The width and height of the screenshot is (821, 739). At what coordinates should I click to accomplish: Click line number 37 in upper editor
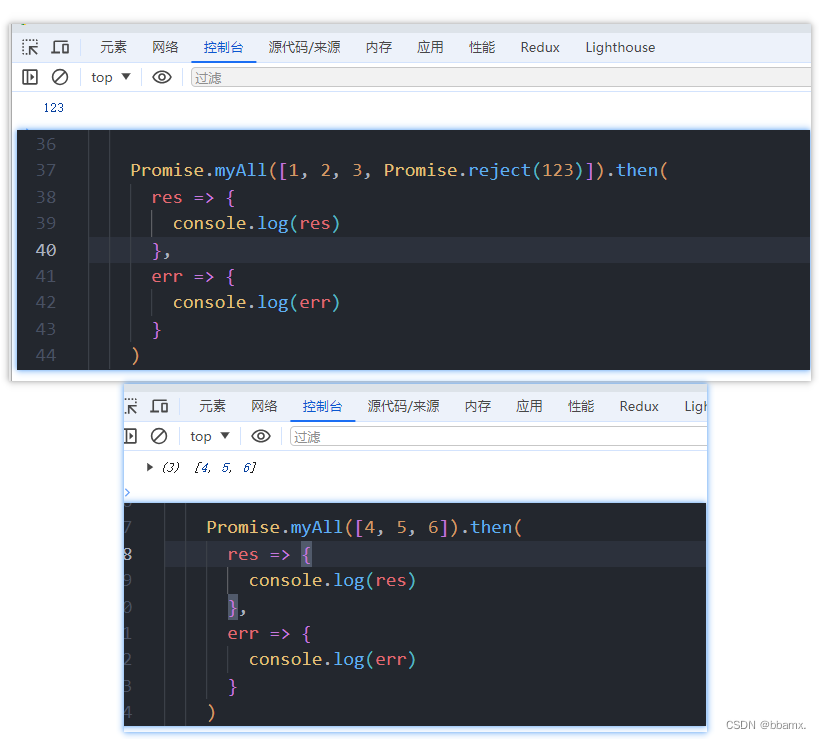coord(46,170)
